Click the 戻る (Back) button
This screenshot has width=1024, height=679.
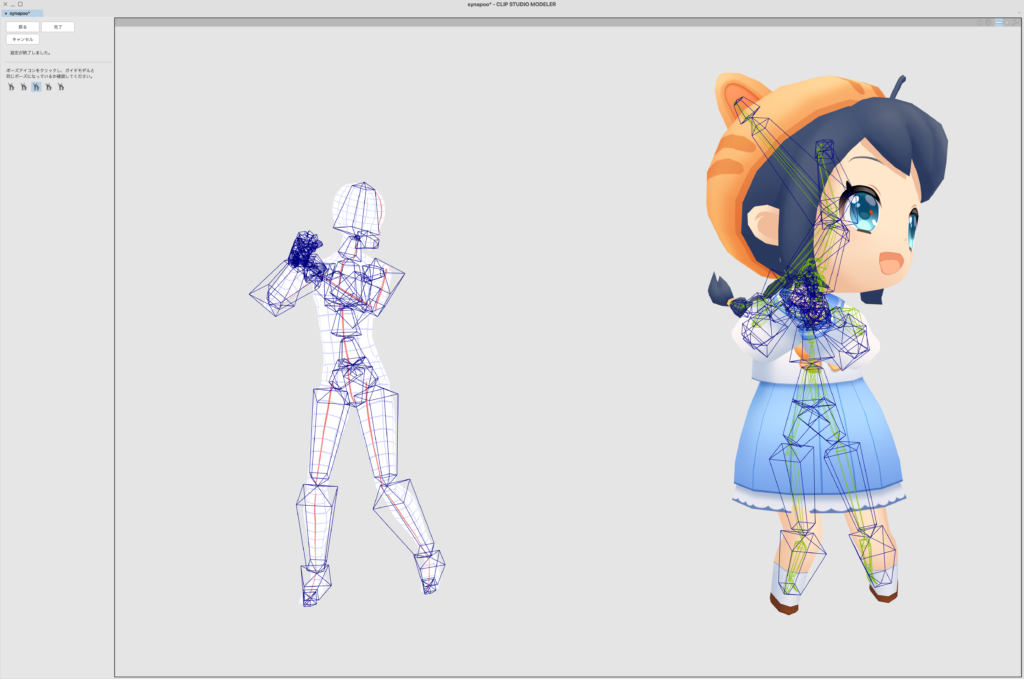[x=23, y=27]
